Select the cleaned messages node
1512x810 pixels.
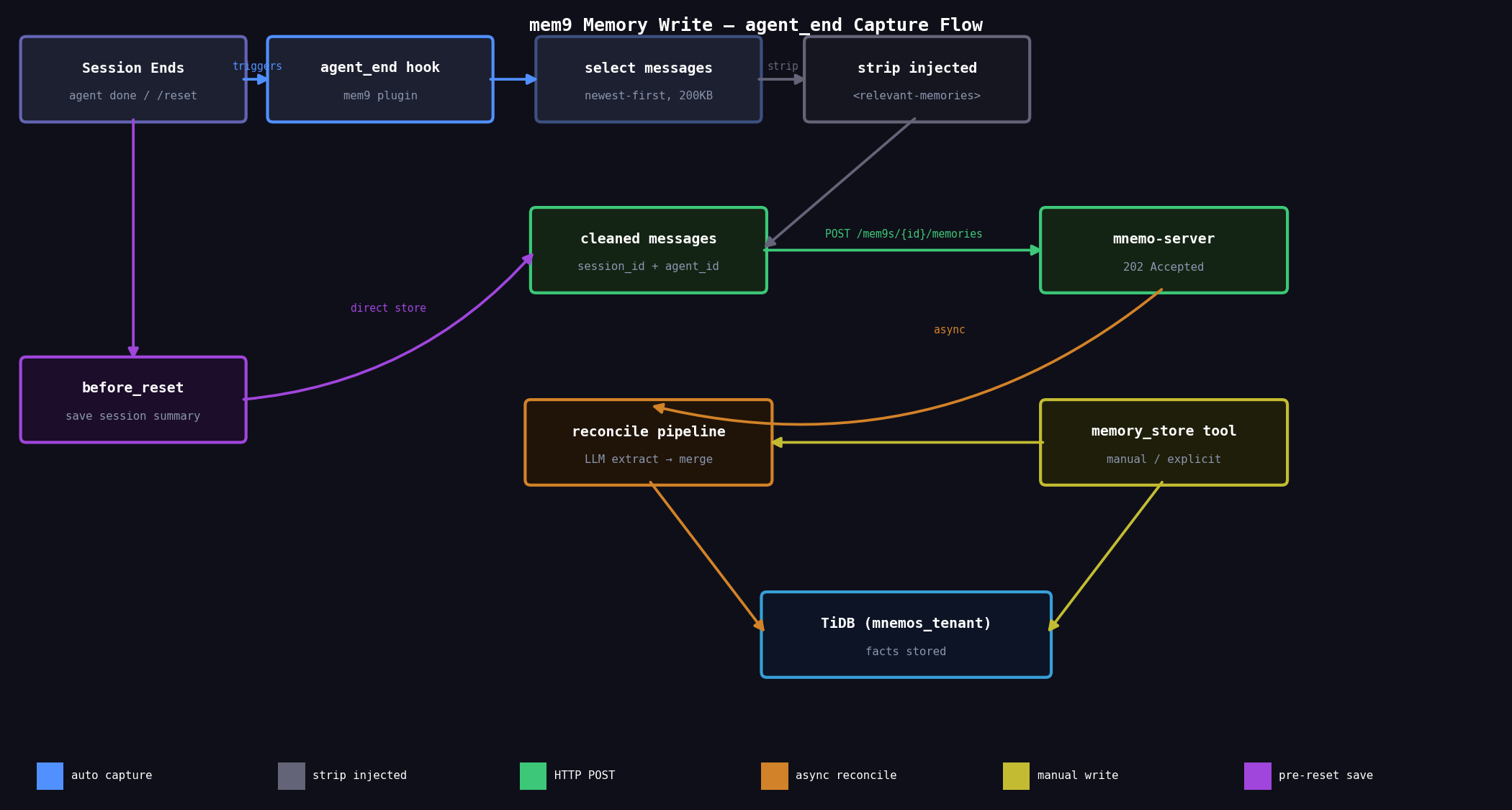[648, 250]
